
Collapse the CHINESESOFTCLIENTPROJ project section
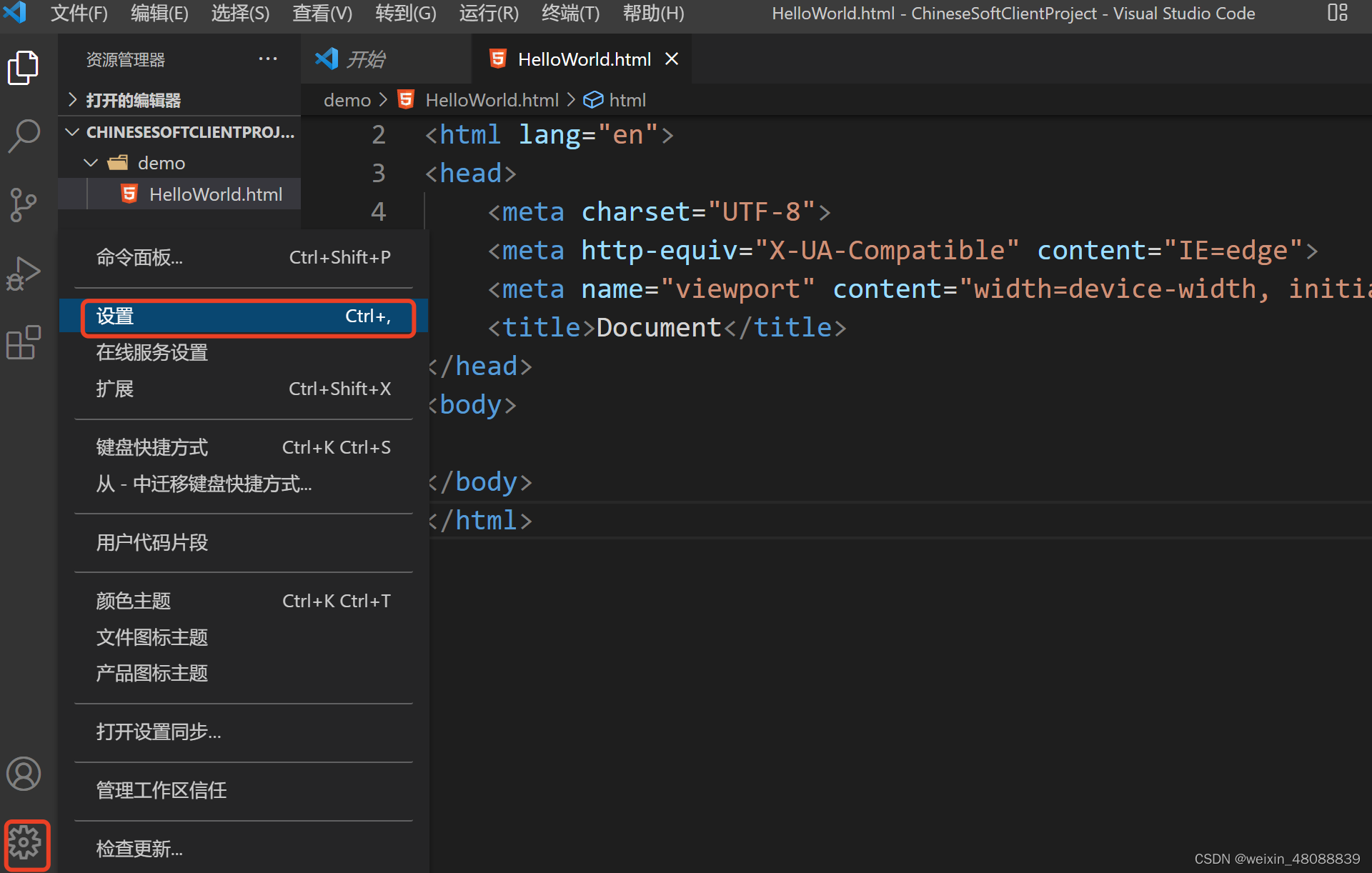pyautogui.click(x=72, y=132)
